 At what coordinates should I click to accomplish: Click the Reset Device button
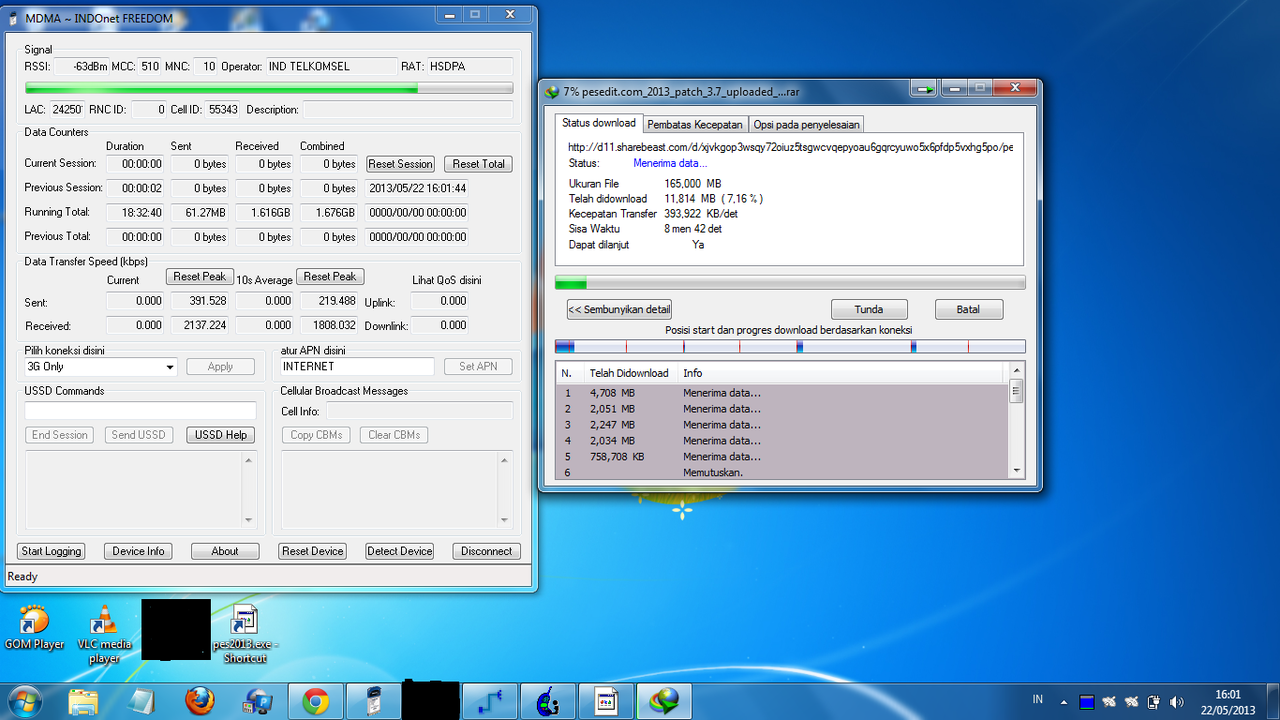pyautogui.click(x=313, y=551)
